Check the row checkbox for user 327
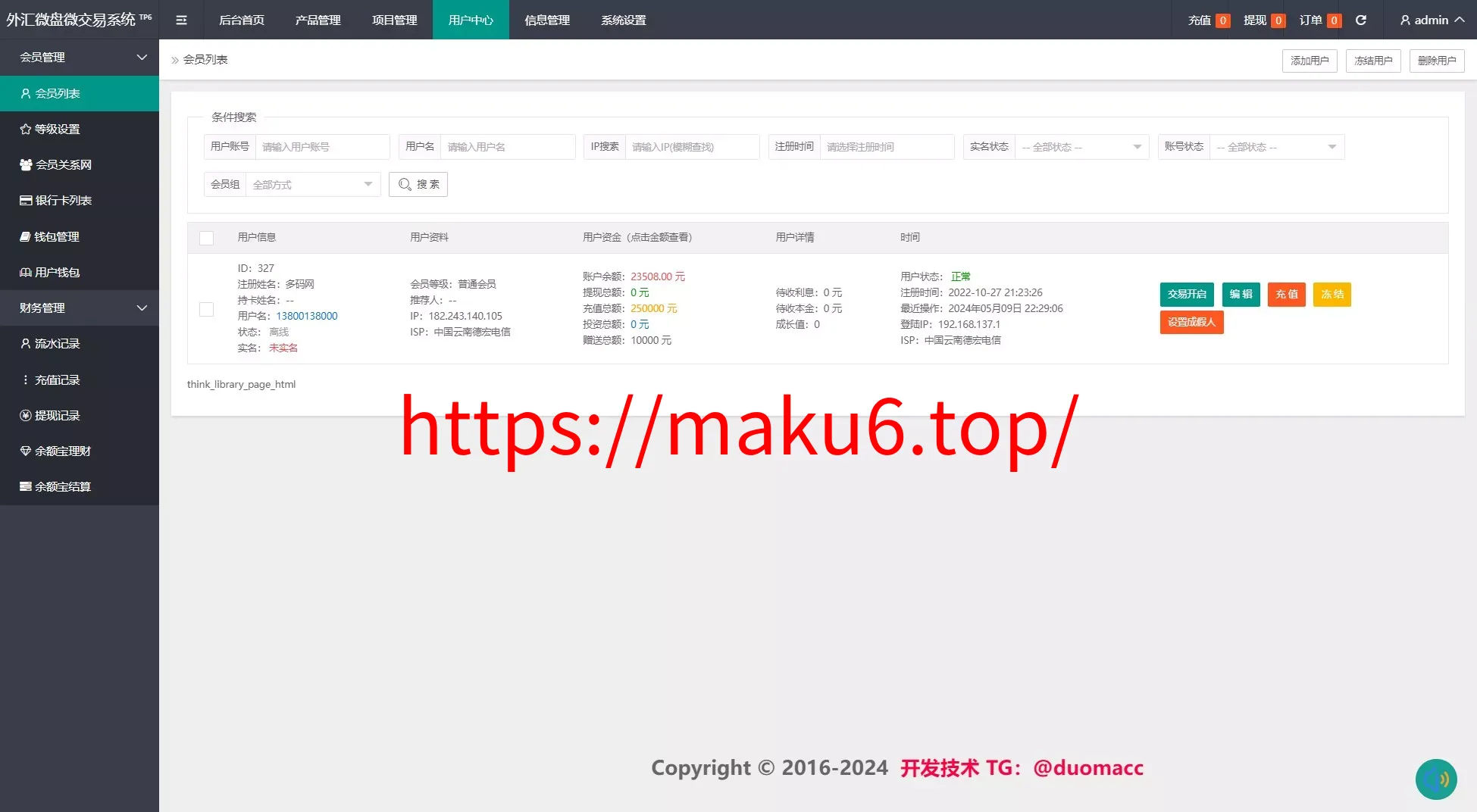The width and height of the screenshot is (1477, 812). tap(206, 309)
